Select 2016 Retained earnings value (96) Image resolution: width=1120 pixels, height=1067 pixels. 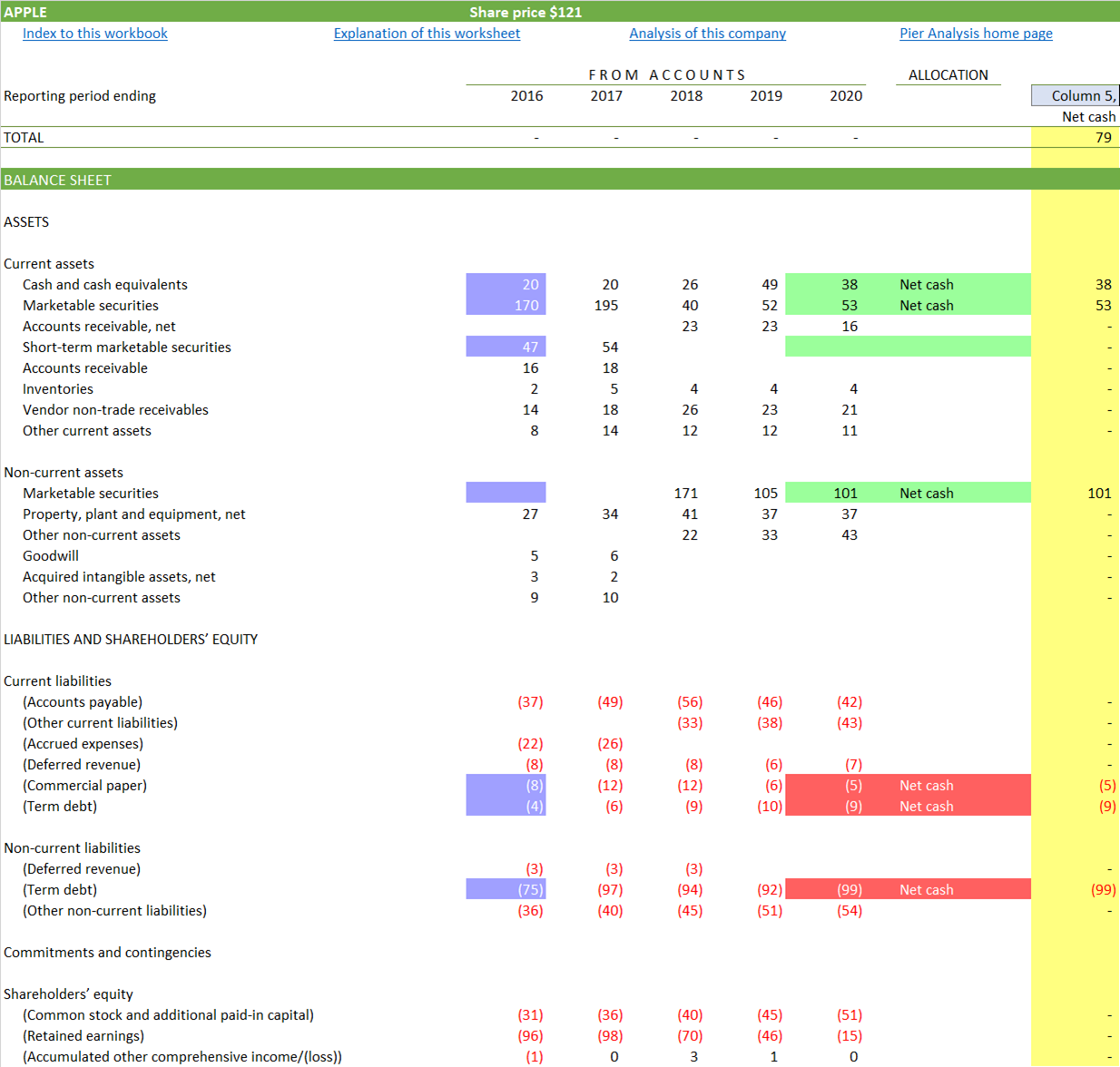coord(530,1036)
